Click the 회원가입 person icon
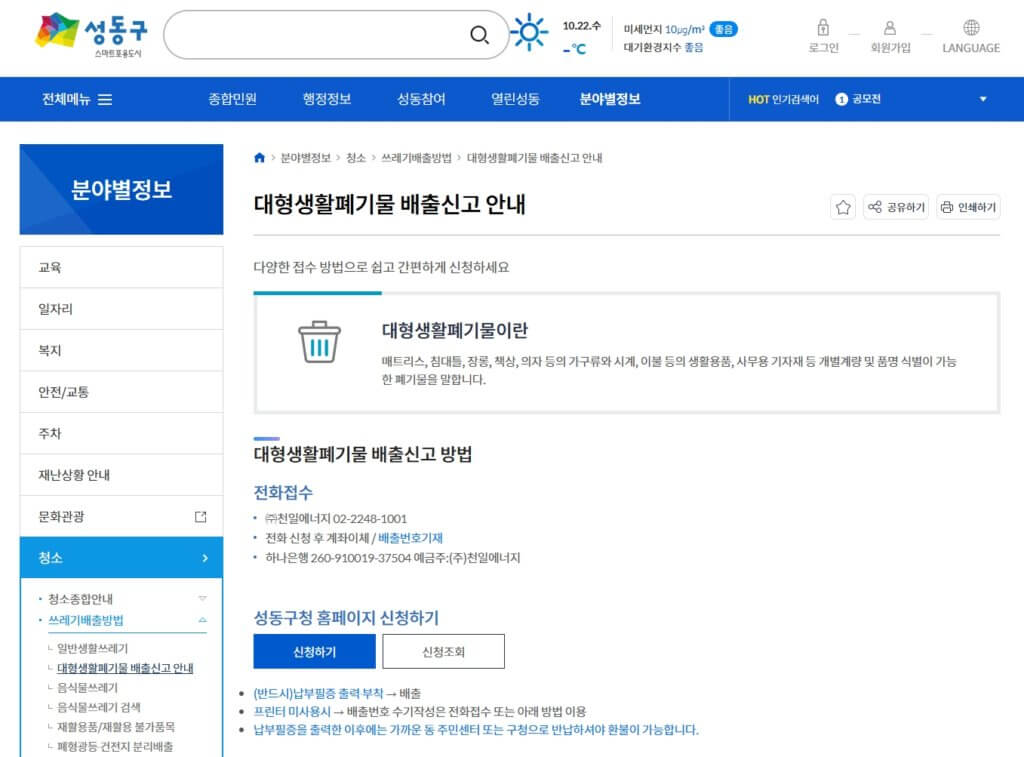This screenshot has height=757, width=1024. click(889, 28)
